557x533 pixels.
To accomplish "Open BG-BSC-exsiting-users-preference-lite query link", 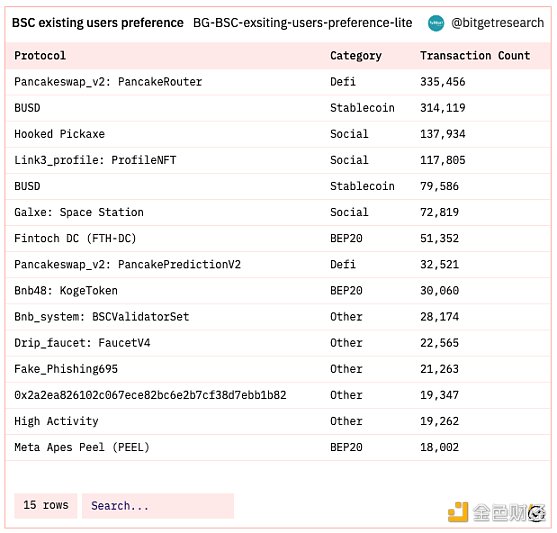I will 303,23.
